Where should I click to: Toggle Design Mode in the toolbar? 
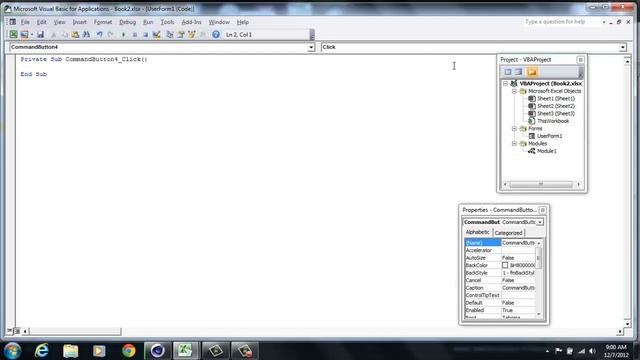(156, 35)
